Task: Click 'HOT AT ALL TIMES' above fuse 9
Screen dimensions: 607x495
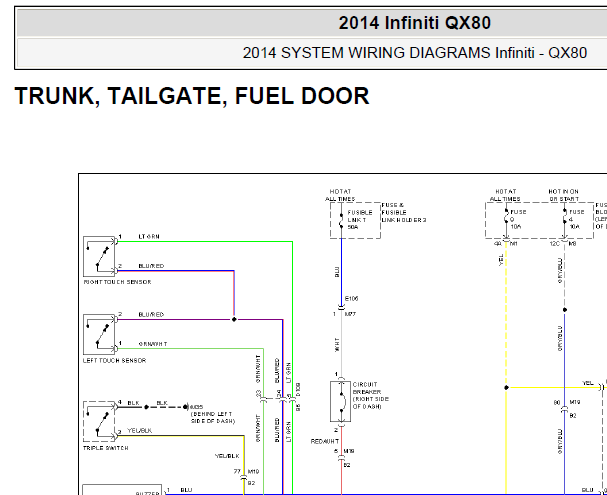Action: (x=506, y=195)
